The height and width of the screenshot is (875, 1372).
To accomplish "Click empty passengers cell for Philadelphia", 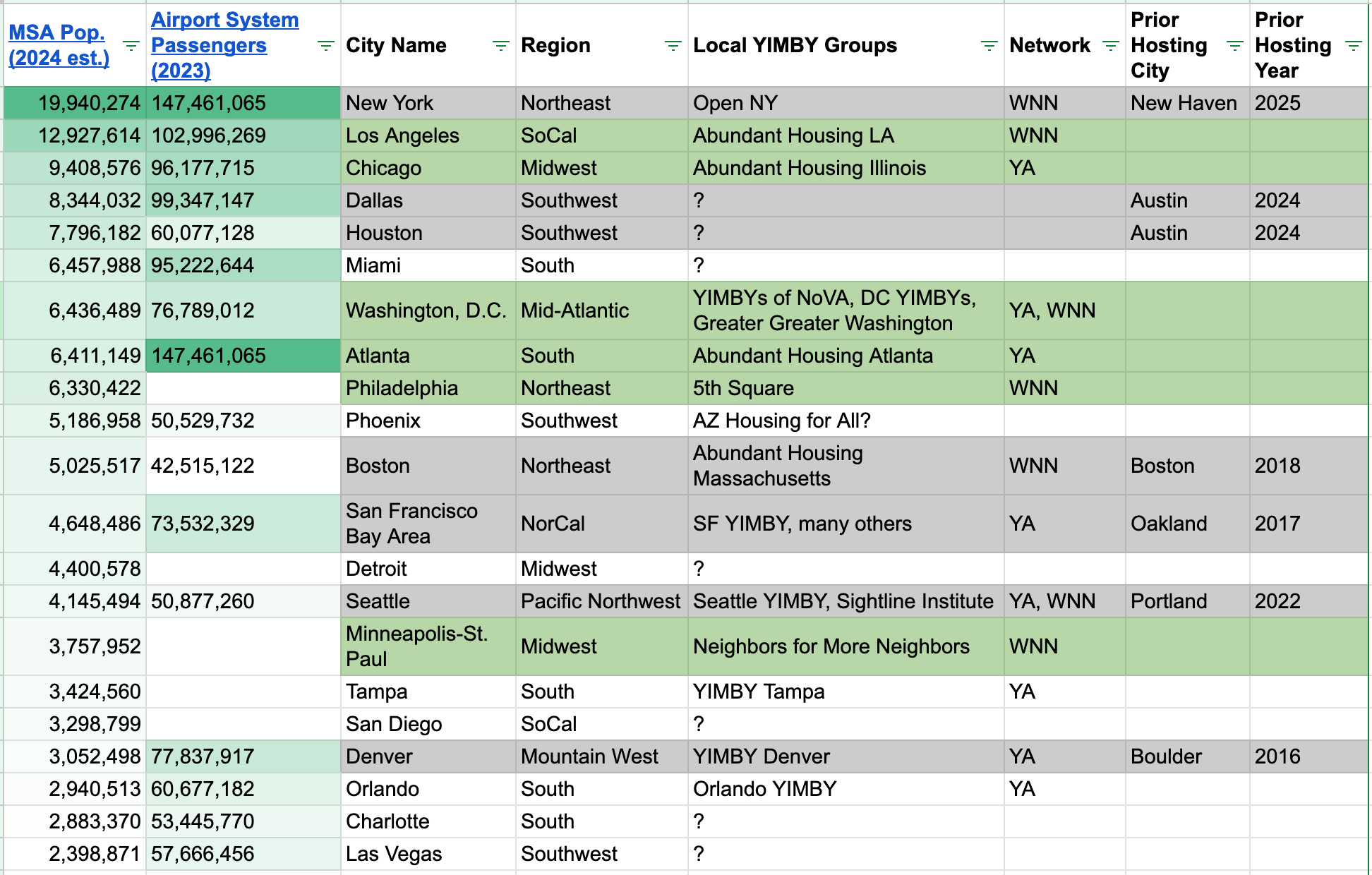I will (x=242, y=388).
